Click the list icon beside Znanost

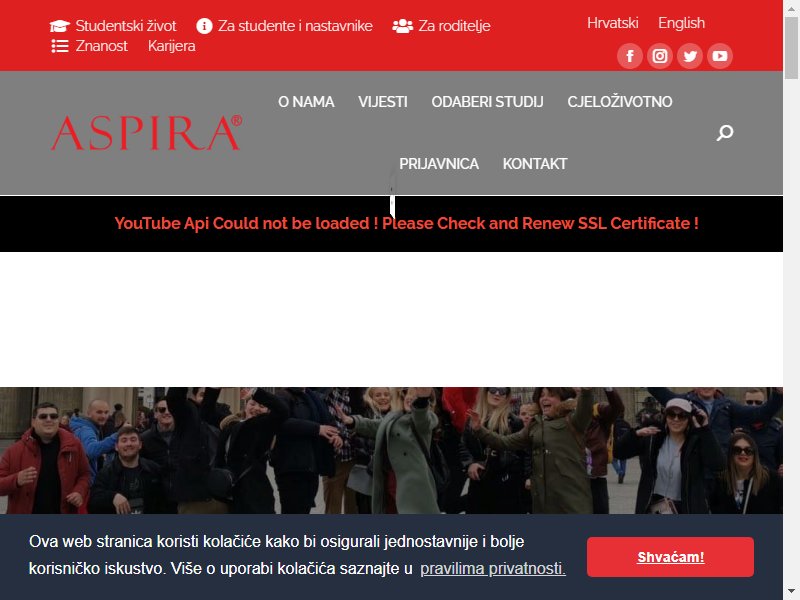point(60,46)
